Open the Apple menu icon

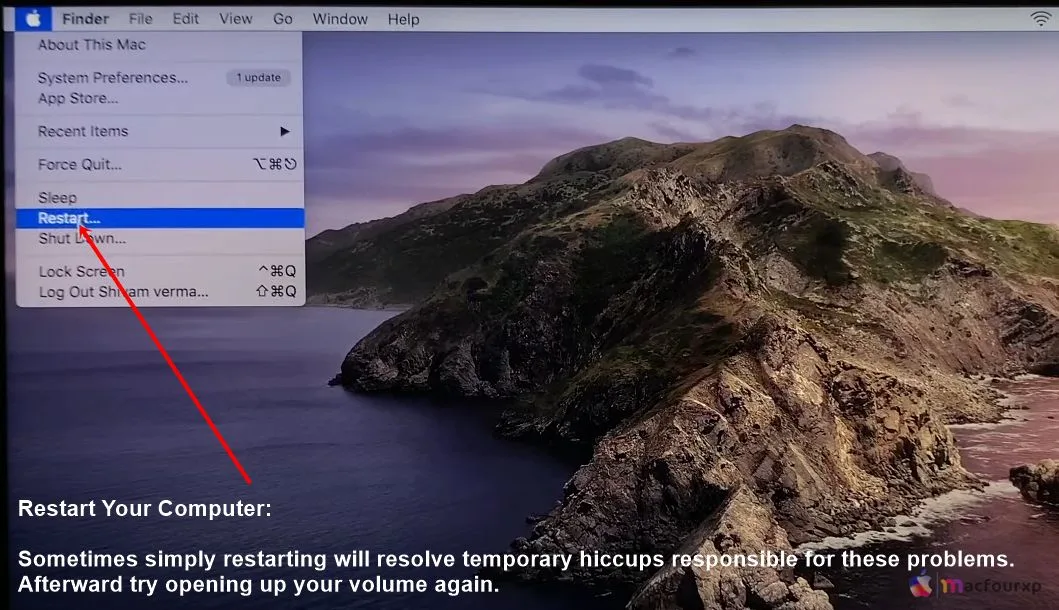34,19
